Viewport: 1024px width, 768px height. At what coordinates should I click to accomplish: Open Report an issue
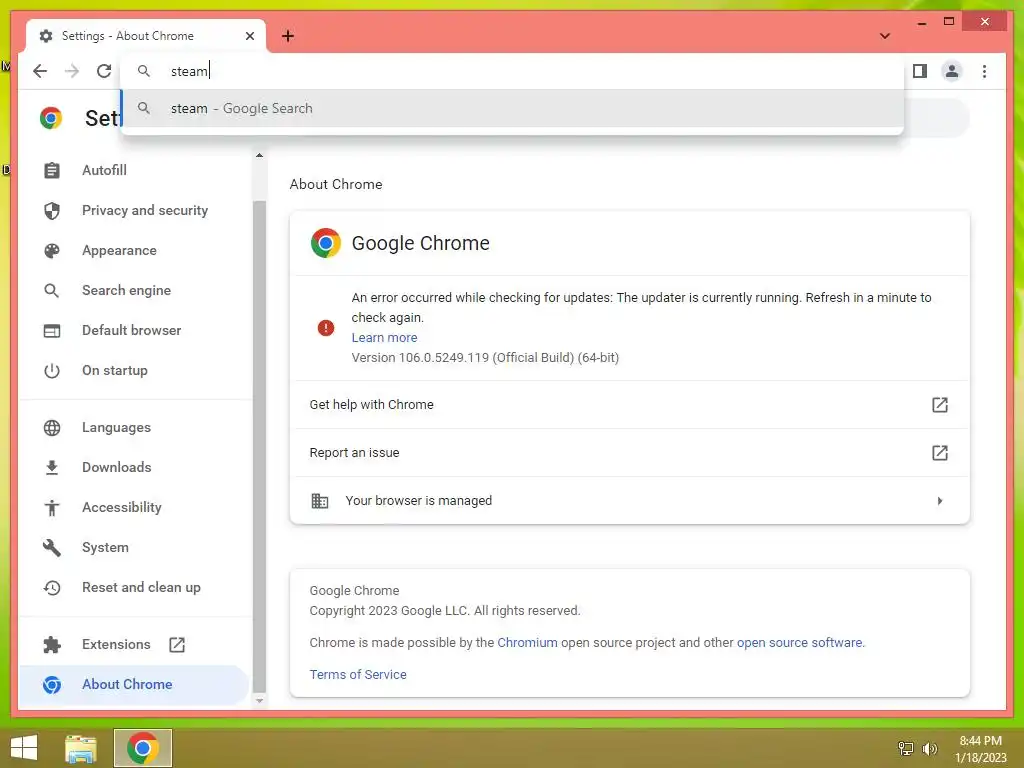(x=629, y=453)
